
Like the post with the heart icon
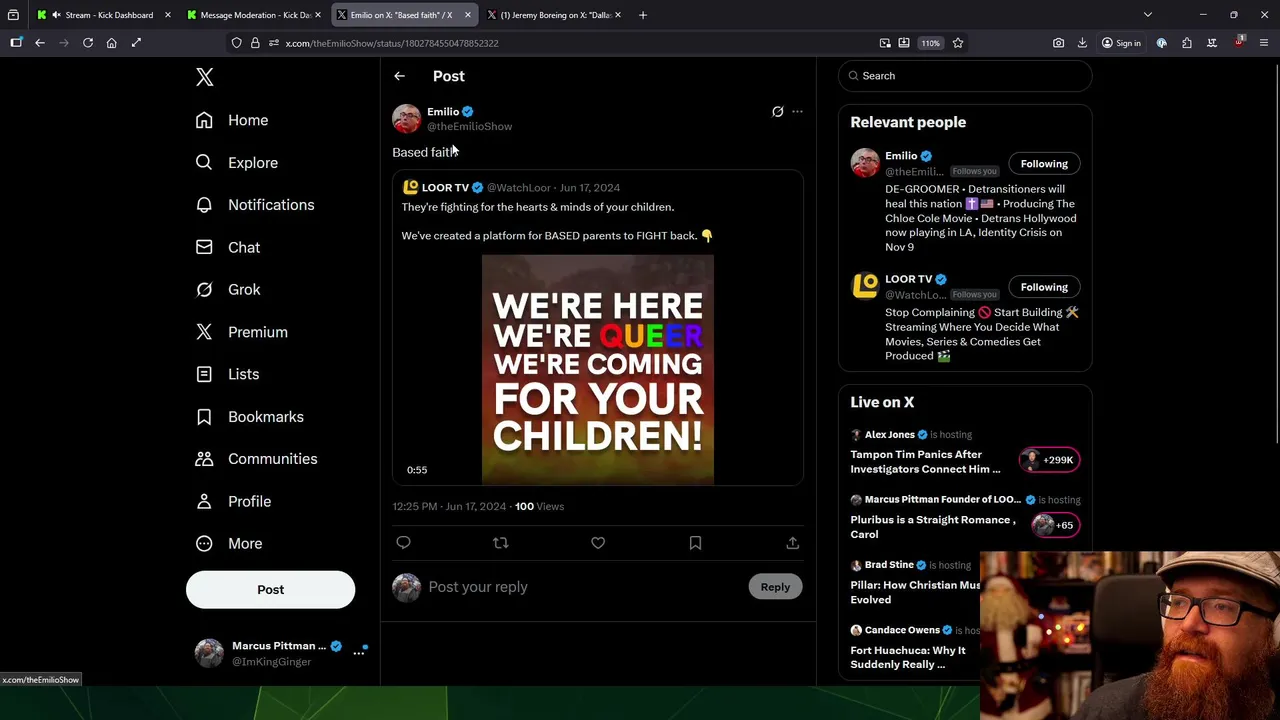pos(598,543)
